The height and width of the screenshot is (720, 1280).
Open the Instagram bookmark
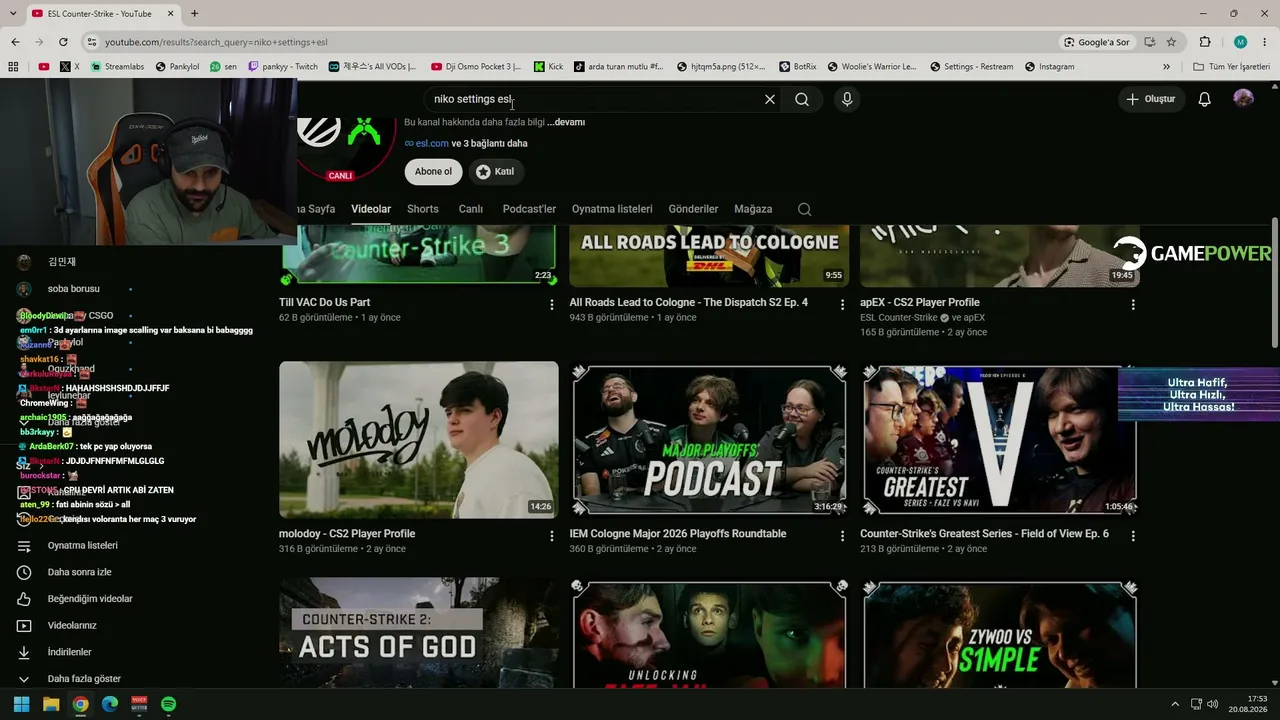click(x=1050, y=67)
